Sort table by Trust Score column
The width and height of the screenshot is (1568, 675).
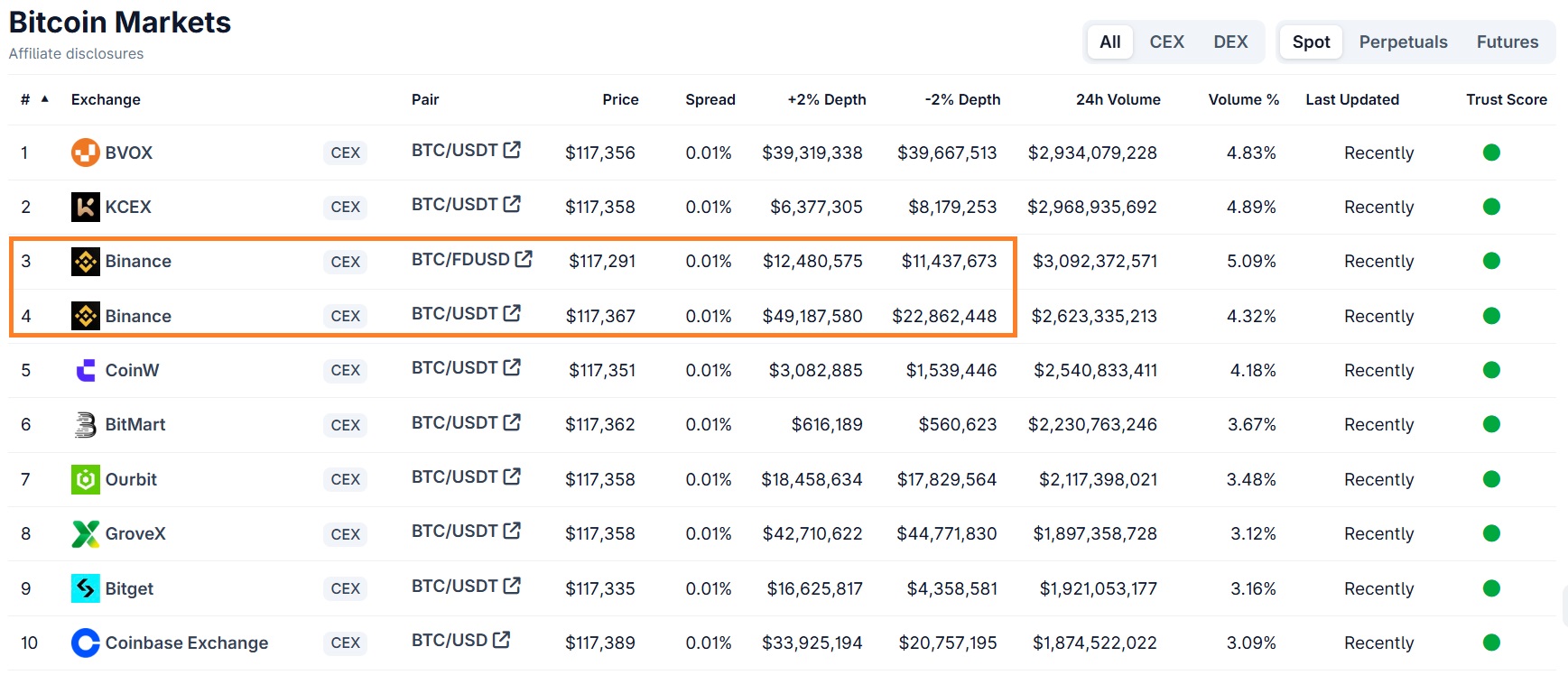pyautogui.click(x=1506, y=99)
